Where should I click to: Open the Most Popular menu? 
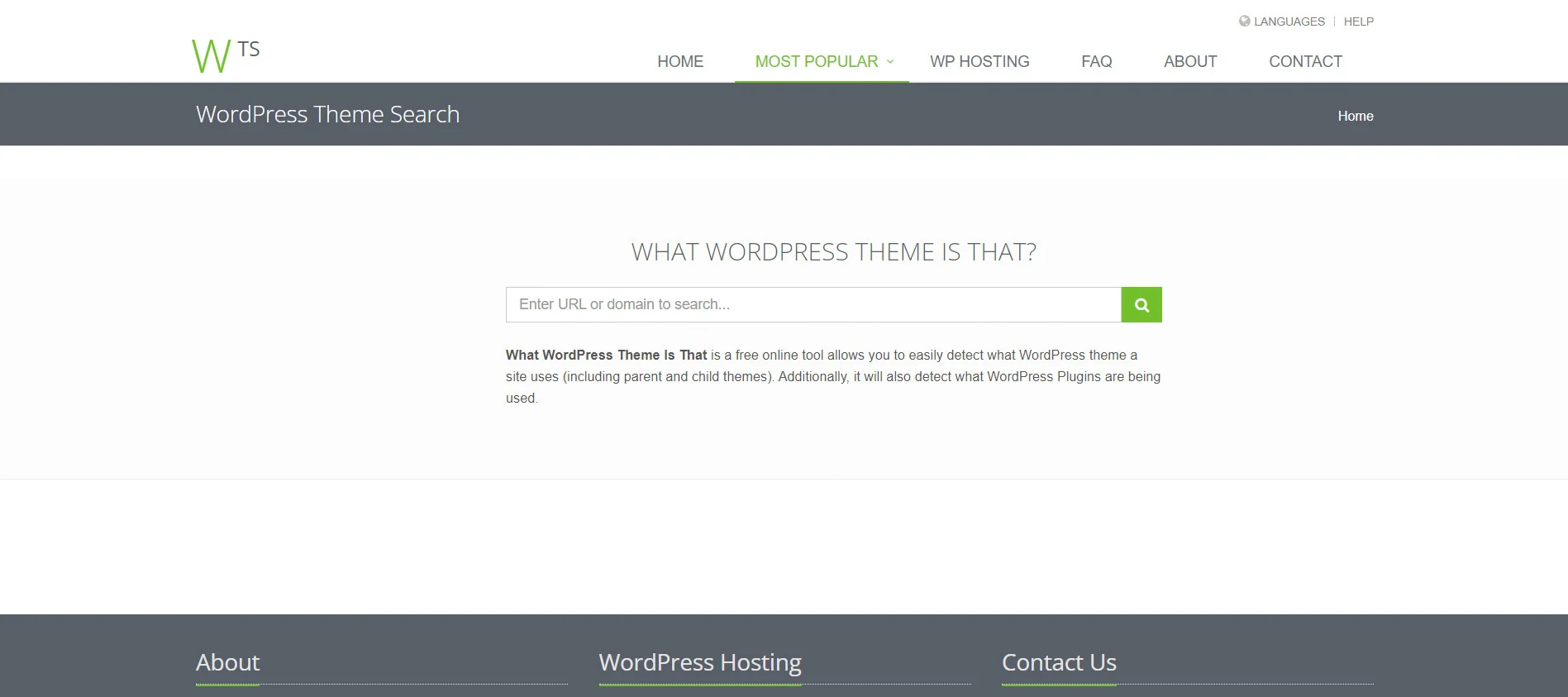point(817,62)
